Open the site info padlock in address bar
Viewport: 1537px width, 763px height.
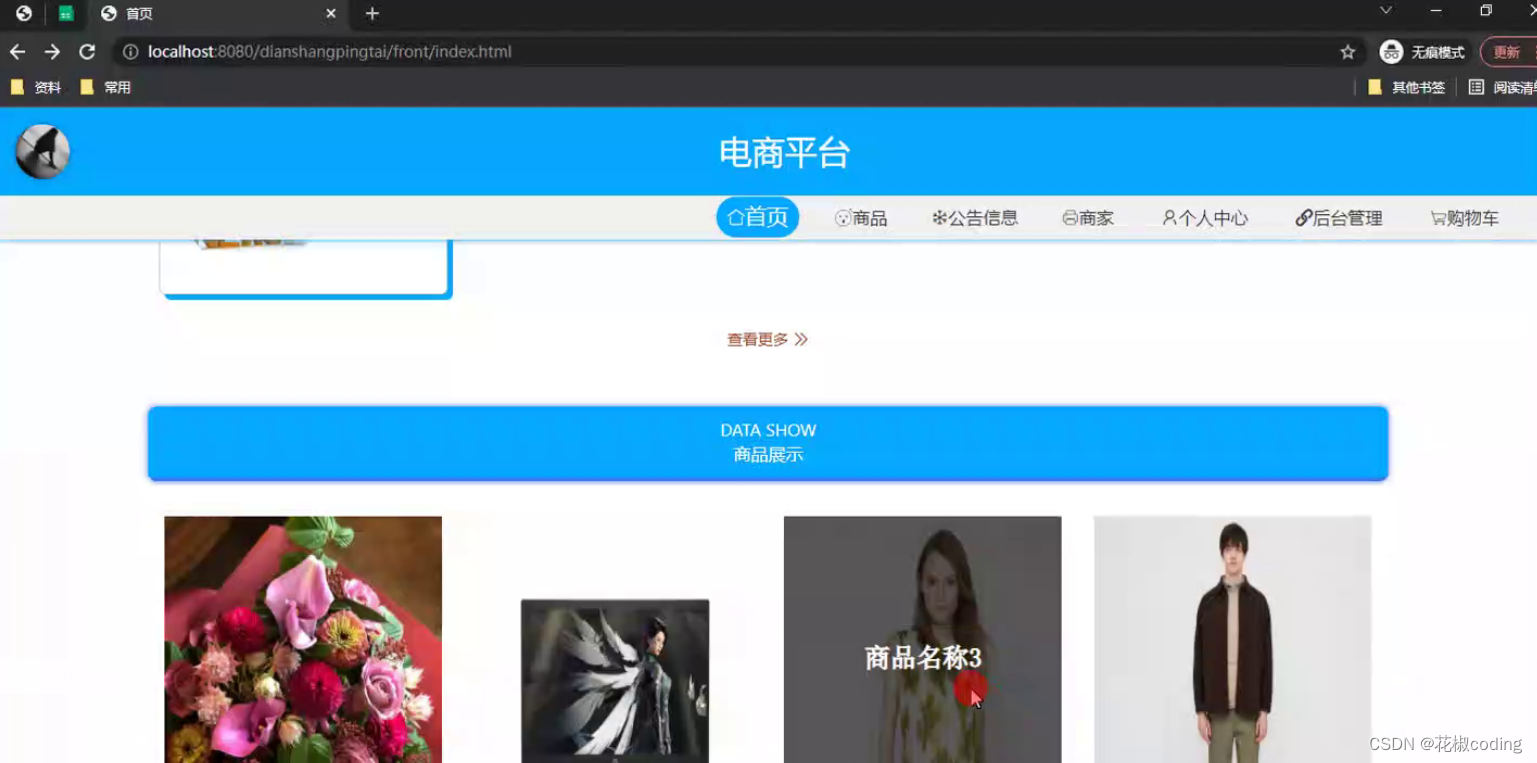(131, 51)
